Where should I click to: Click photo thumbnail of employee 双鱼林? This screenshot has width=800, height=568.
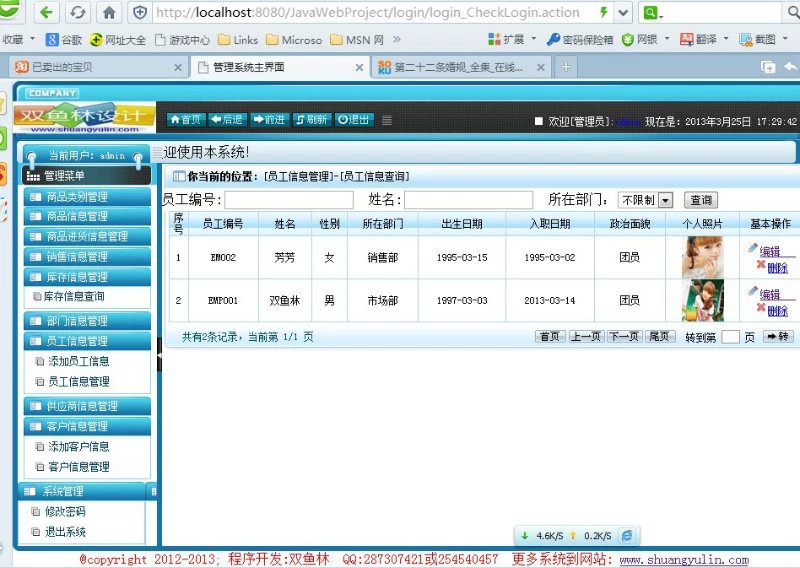[x=703, y=300]
